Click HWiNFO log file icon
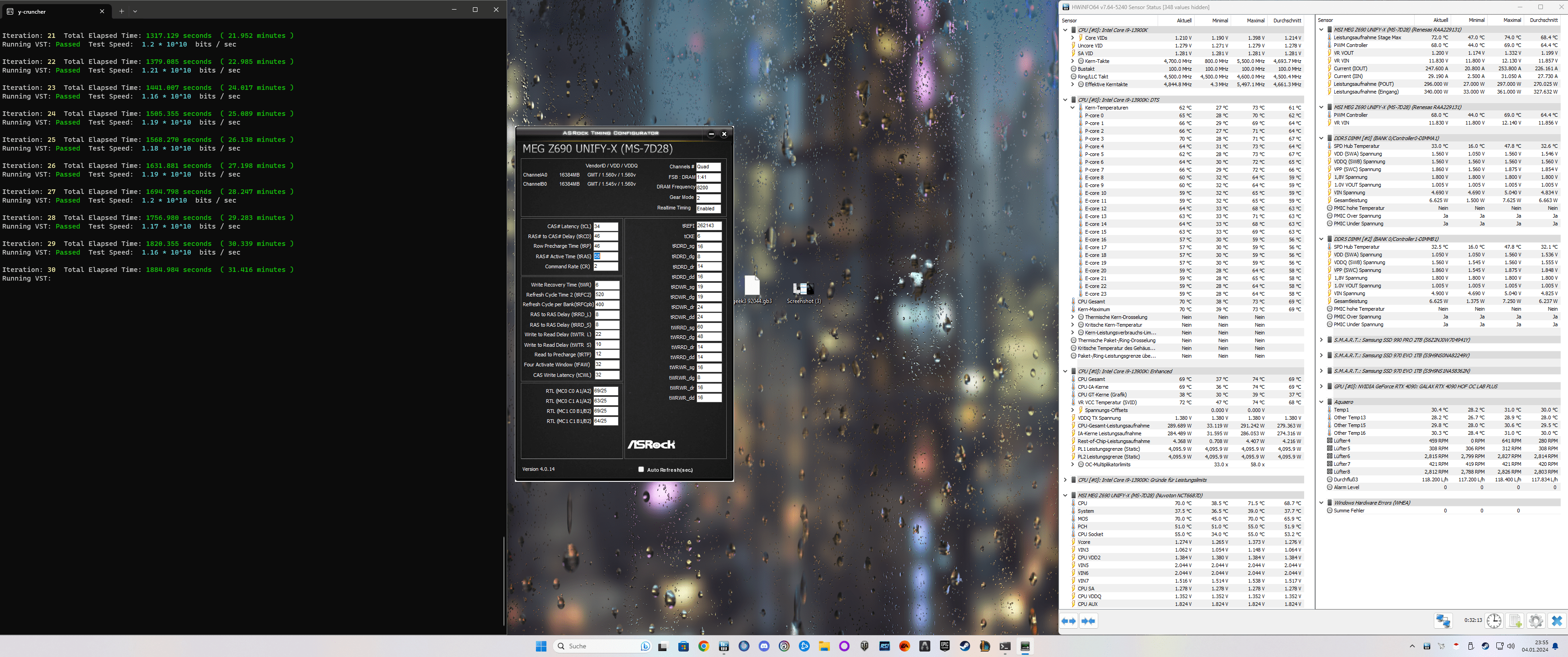The width and height of the screenshot is (1568, 657). point(1515,620)
